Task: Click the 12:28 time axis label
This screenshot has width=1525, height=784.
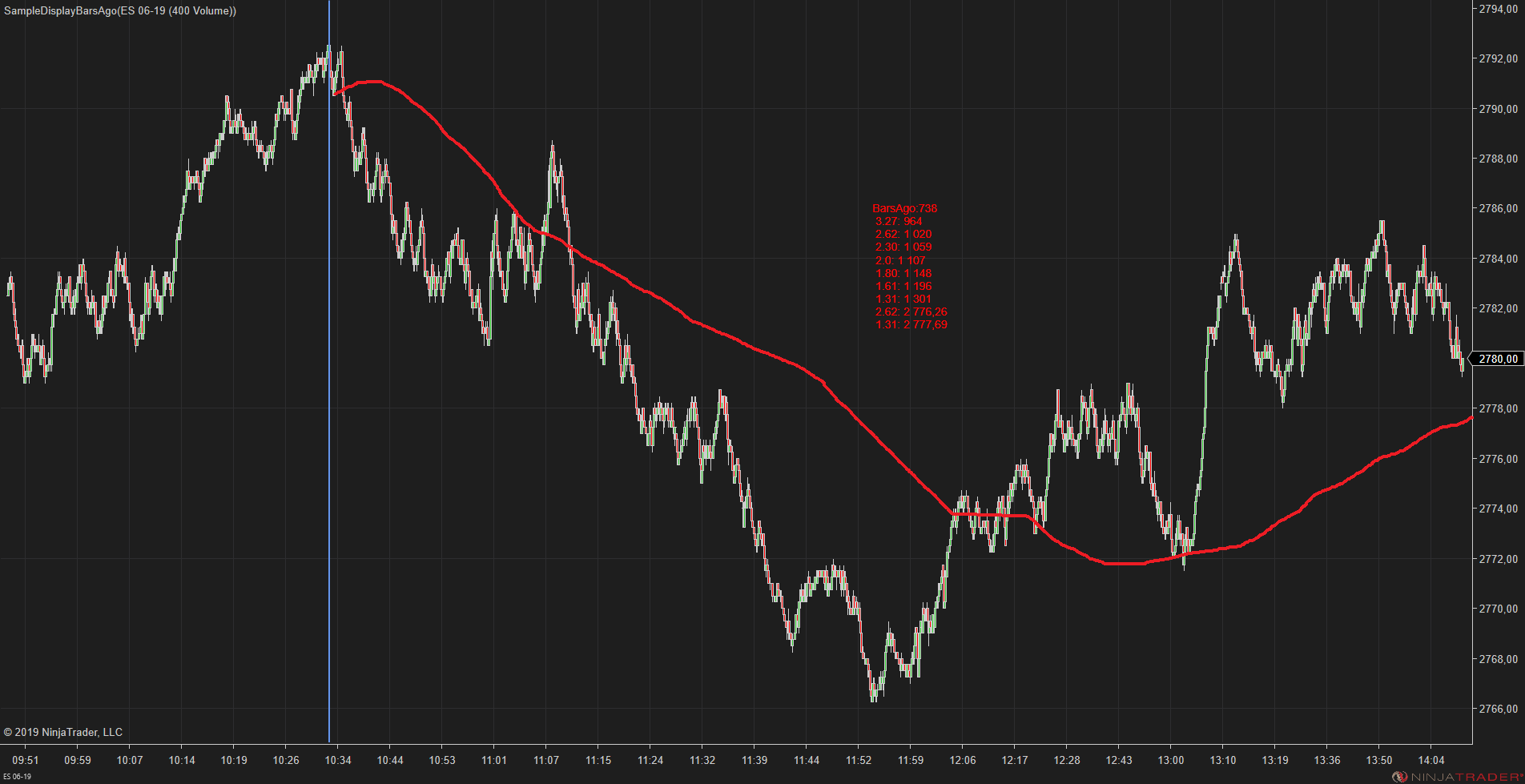Action: 1067,760
